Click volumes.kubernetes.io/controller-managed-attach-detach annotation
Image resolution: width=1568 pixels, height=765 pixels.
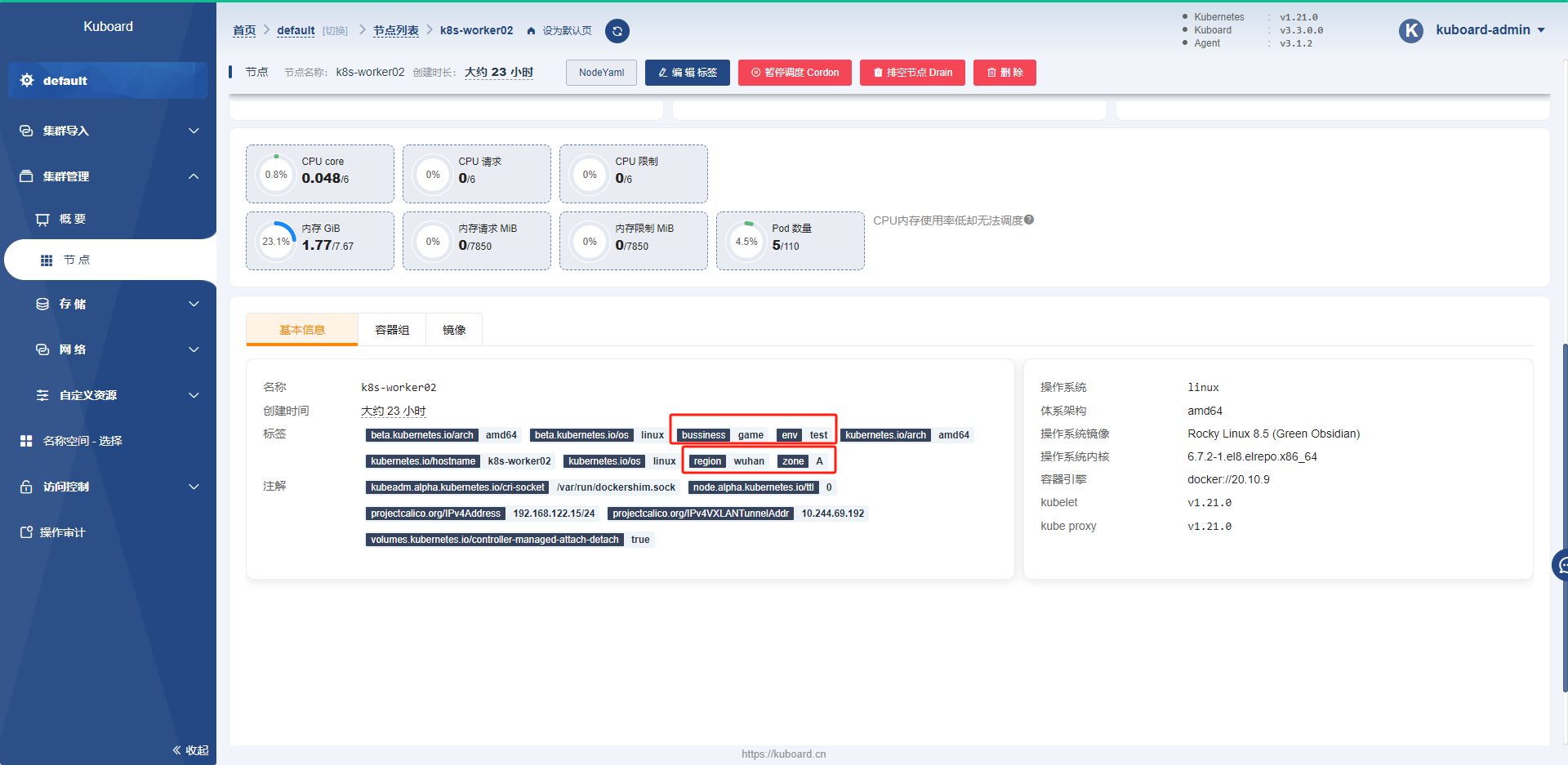tap(495, 540)
